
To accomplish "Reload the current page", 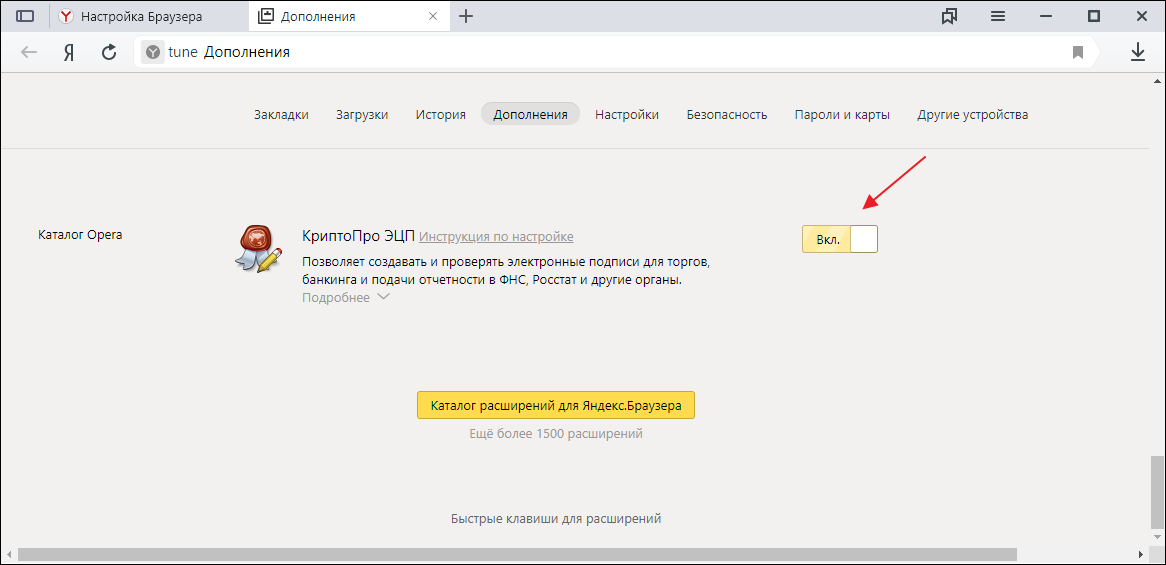I will click(109, 52).
